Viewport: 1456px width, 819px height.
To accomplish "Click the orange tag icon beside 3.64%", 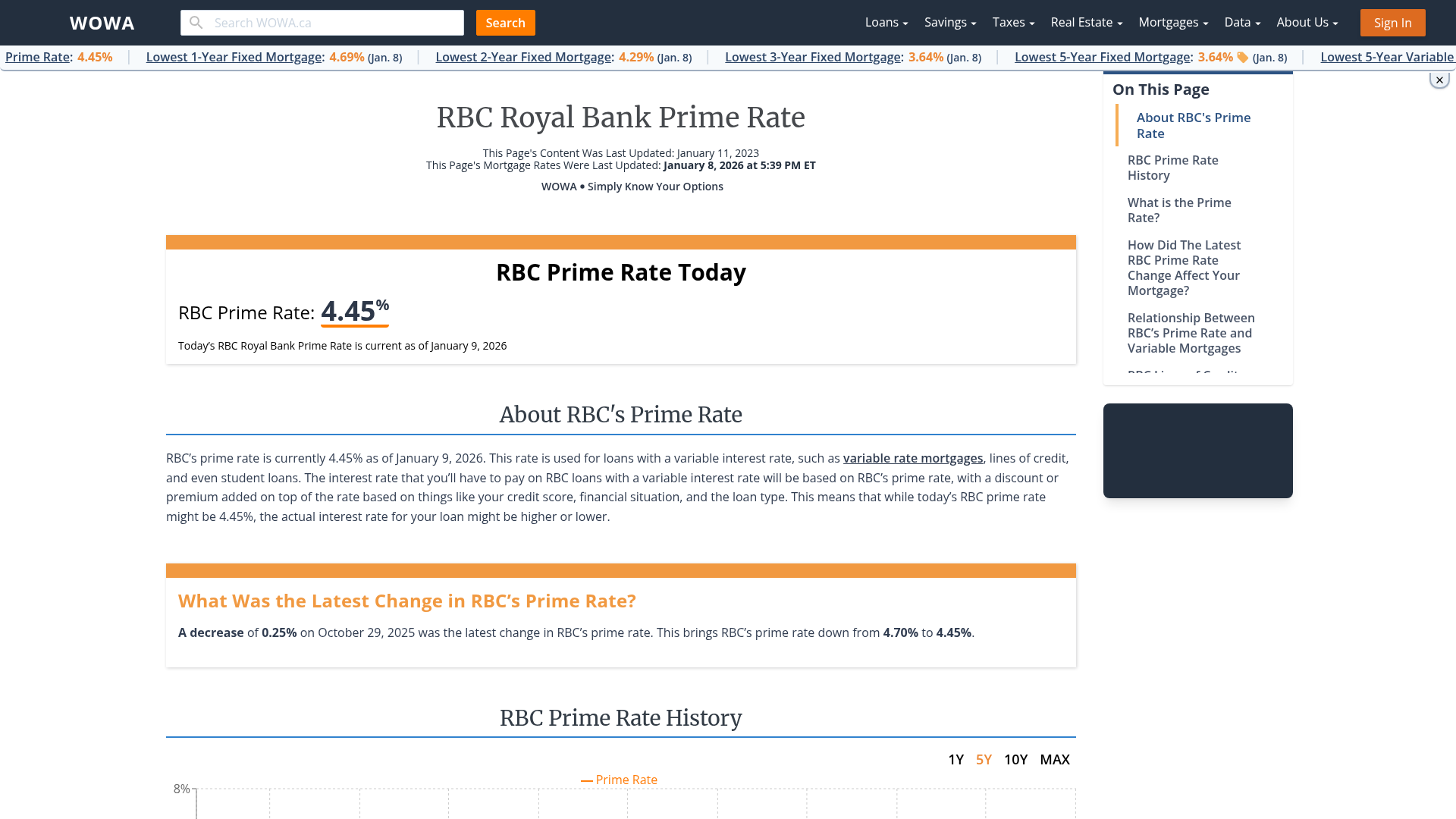I will [x=1244, y=57].
